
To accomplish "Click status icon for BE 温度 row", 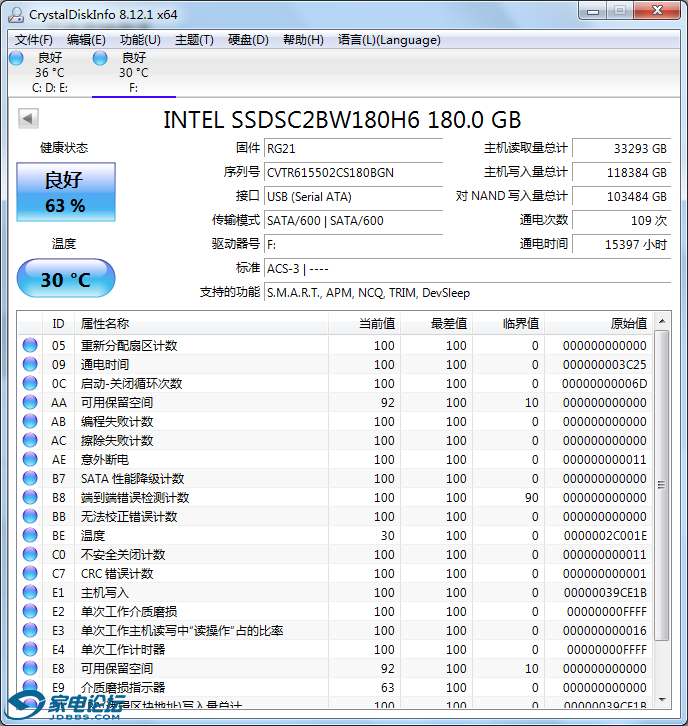I will pos(30,535).
